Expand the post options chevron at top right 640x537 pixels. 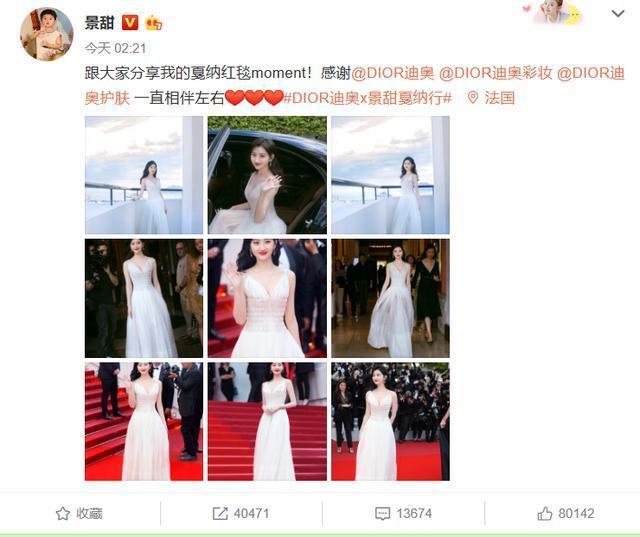pos(618,13)
